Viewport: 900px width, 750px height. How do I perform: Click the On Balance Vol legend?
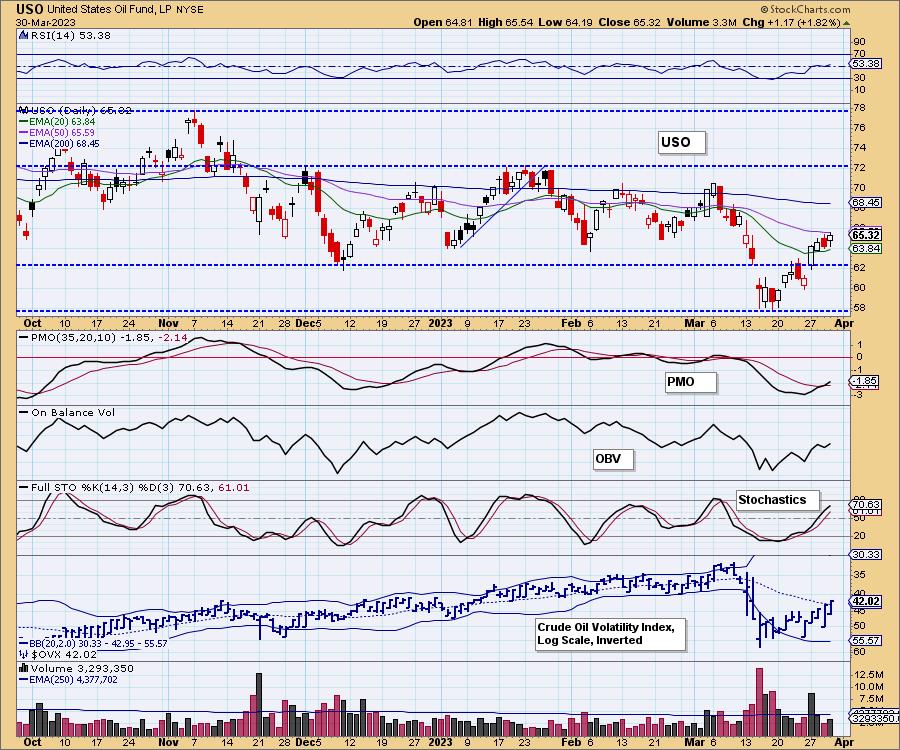point(67,412)
